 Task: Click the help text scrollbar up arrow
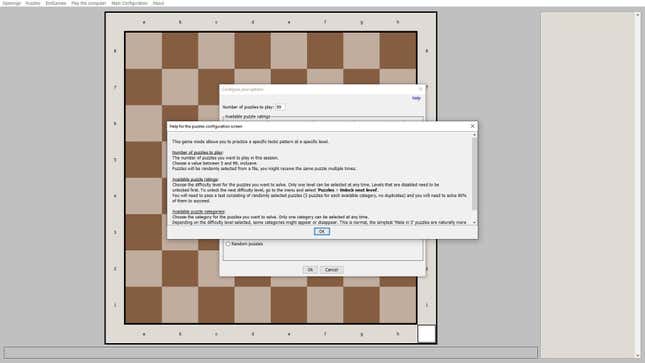[x=474, y=135]
